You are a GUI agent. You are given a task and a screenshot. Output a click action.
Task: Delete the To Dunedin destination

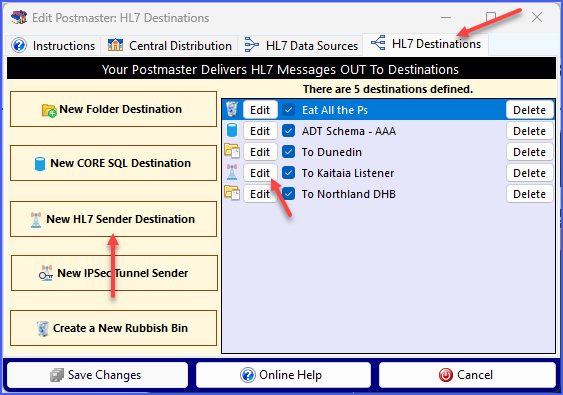(530, 152)
